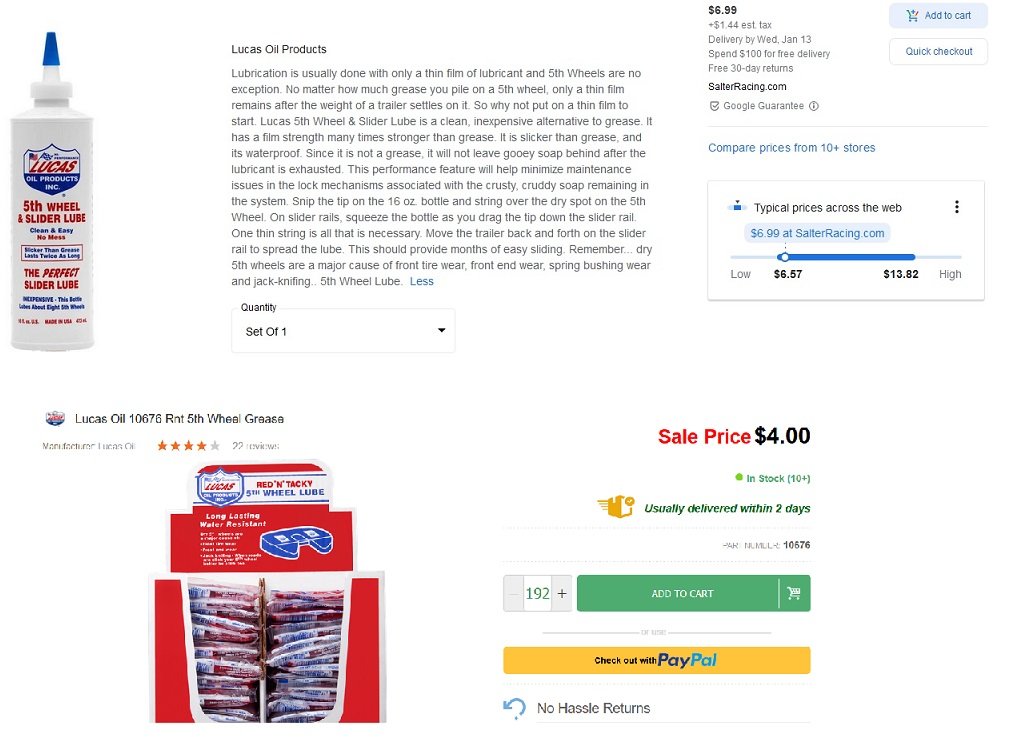
Task: Open Google Guarantee info icon
Action: point(814,106)
